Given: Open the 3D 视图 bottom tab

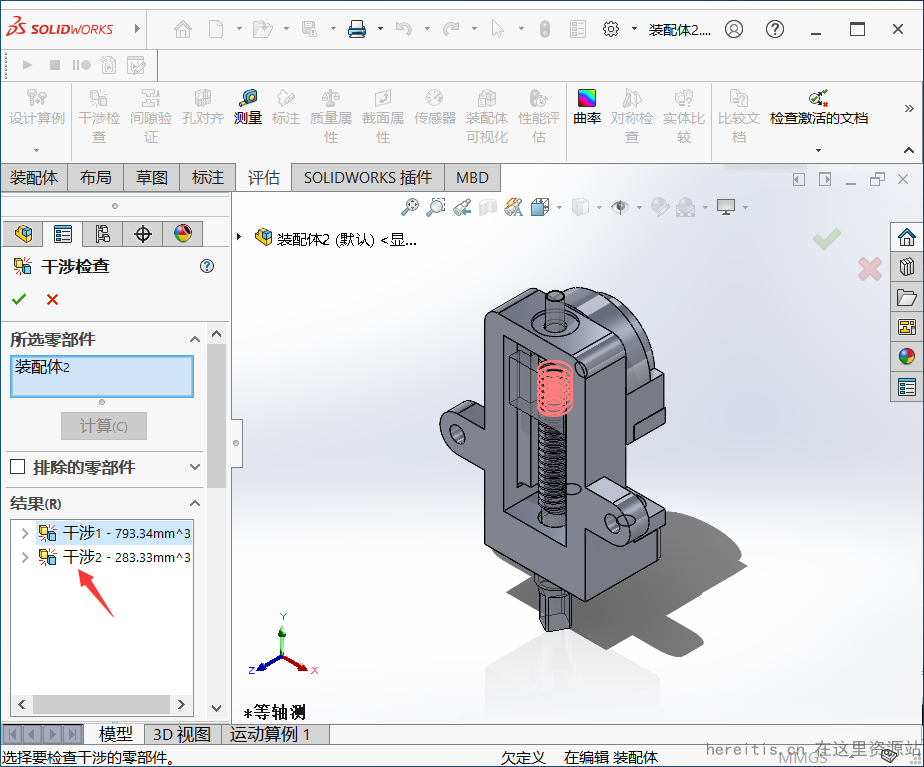Looking at the screenshot, I should [x=182, y=735].
